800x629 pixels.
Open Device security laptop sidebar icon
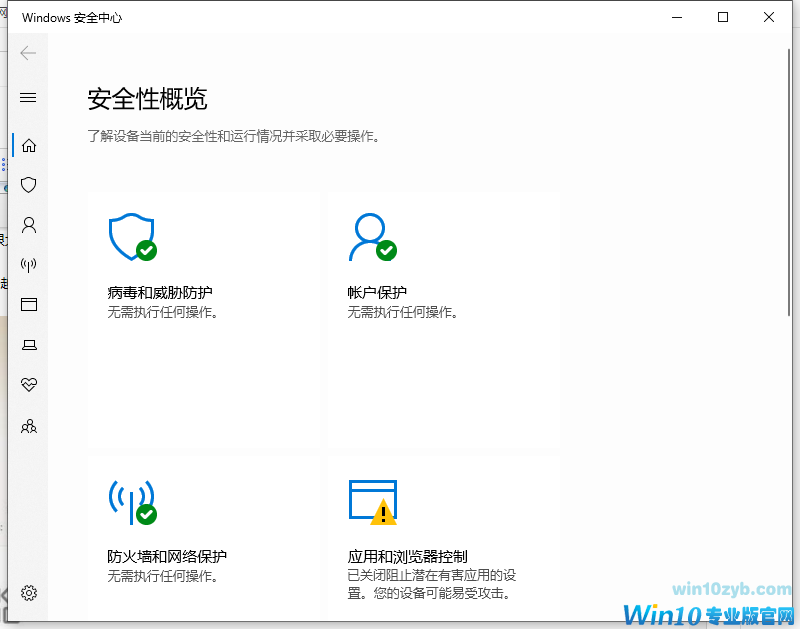click(x=29, y=345)
